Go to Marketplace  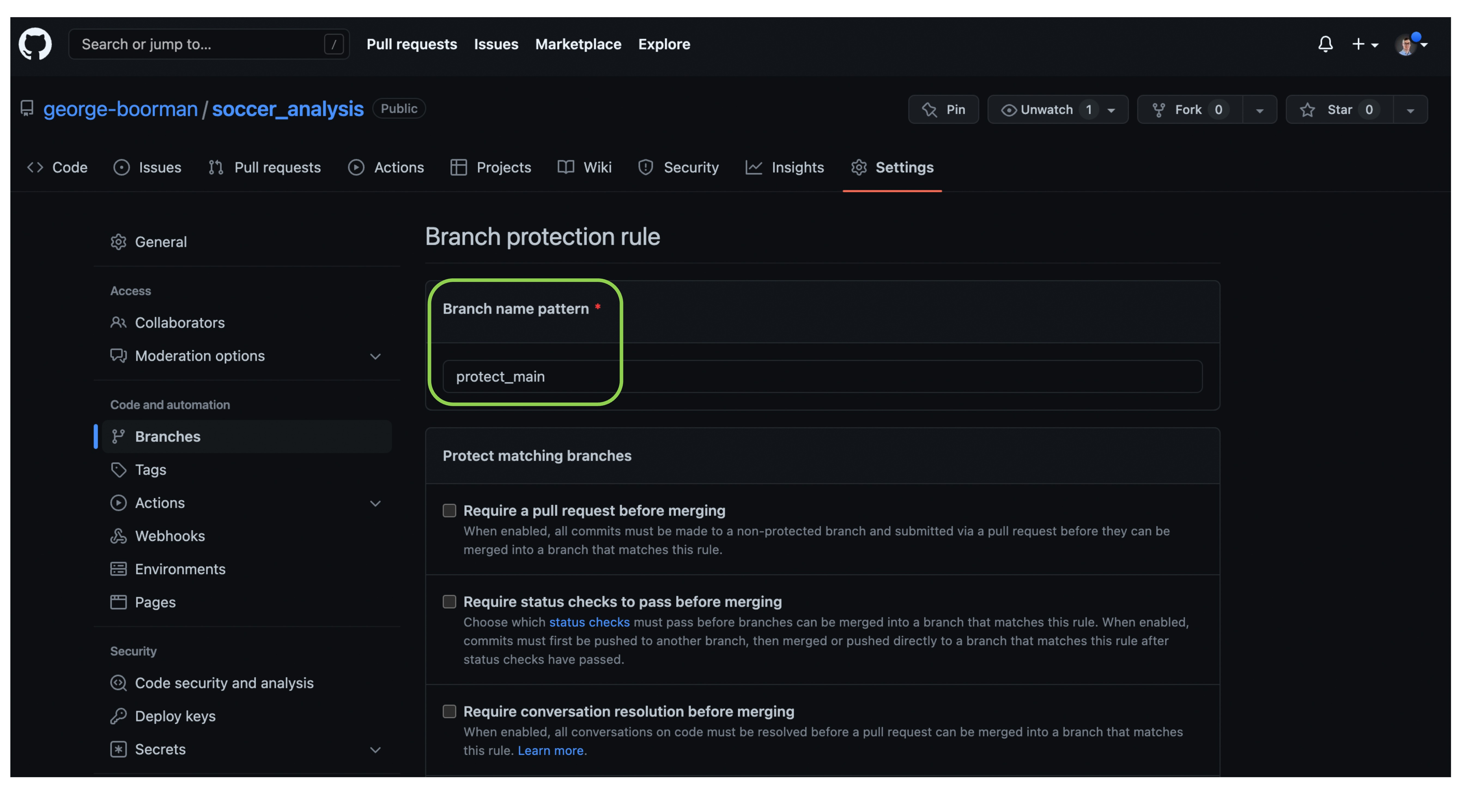[578, 44]
